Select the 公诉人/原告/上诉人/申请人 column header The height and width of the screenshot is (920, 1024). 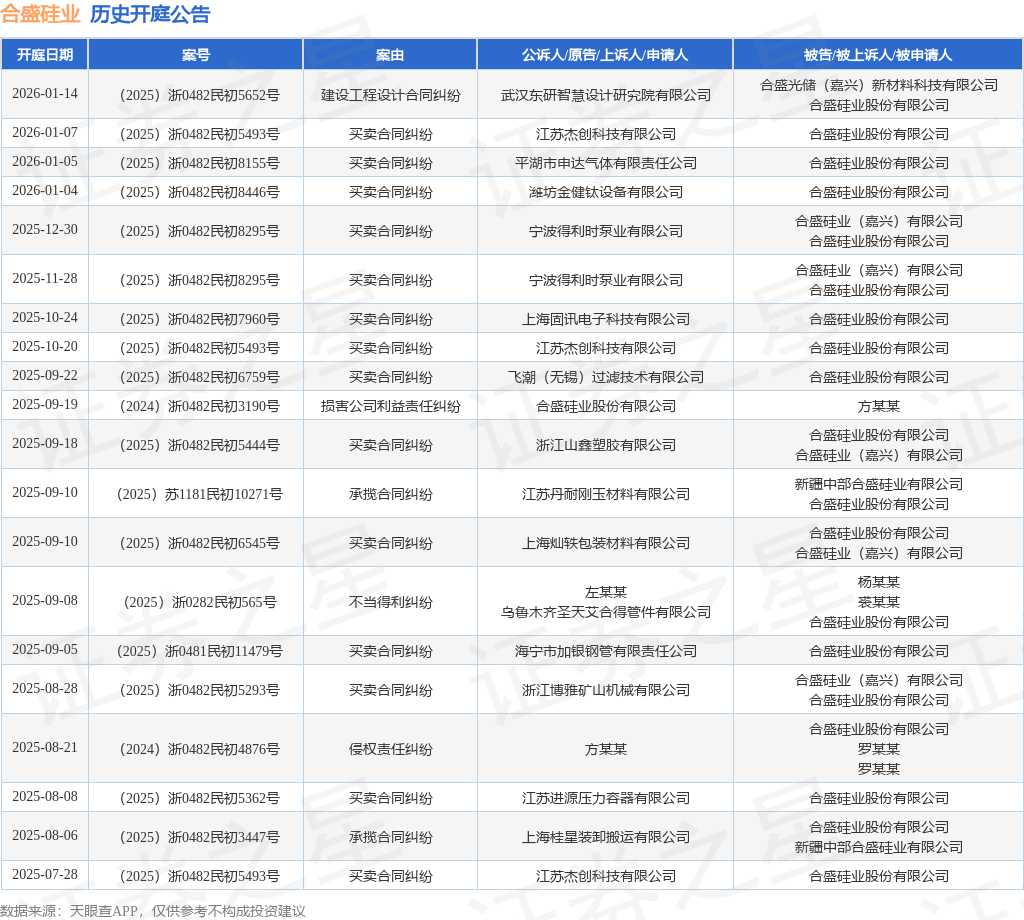pos(605,55)
